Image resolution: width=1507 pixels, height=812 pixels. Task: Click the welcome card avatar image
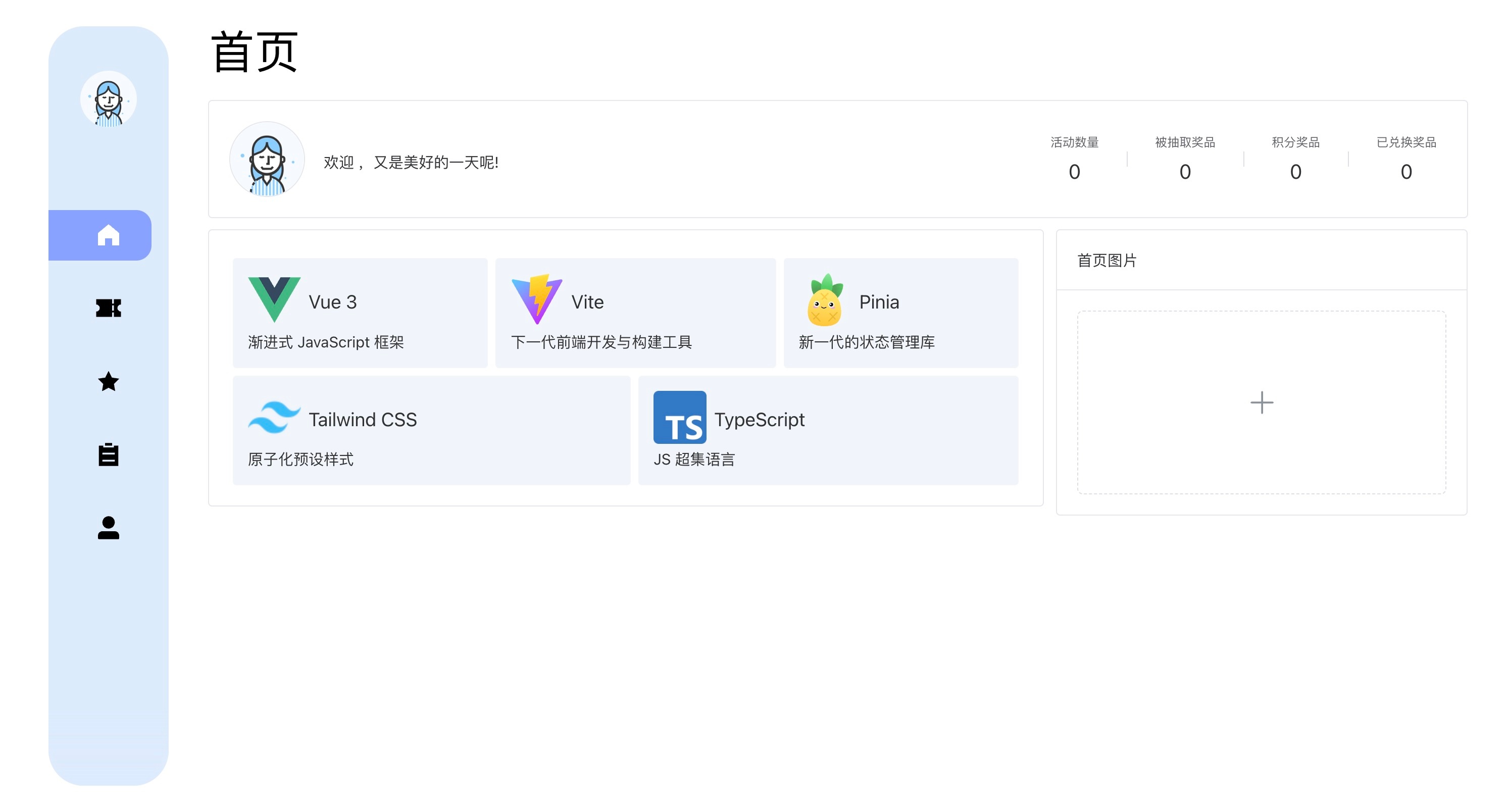(267, 159)
